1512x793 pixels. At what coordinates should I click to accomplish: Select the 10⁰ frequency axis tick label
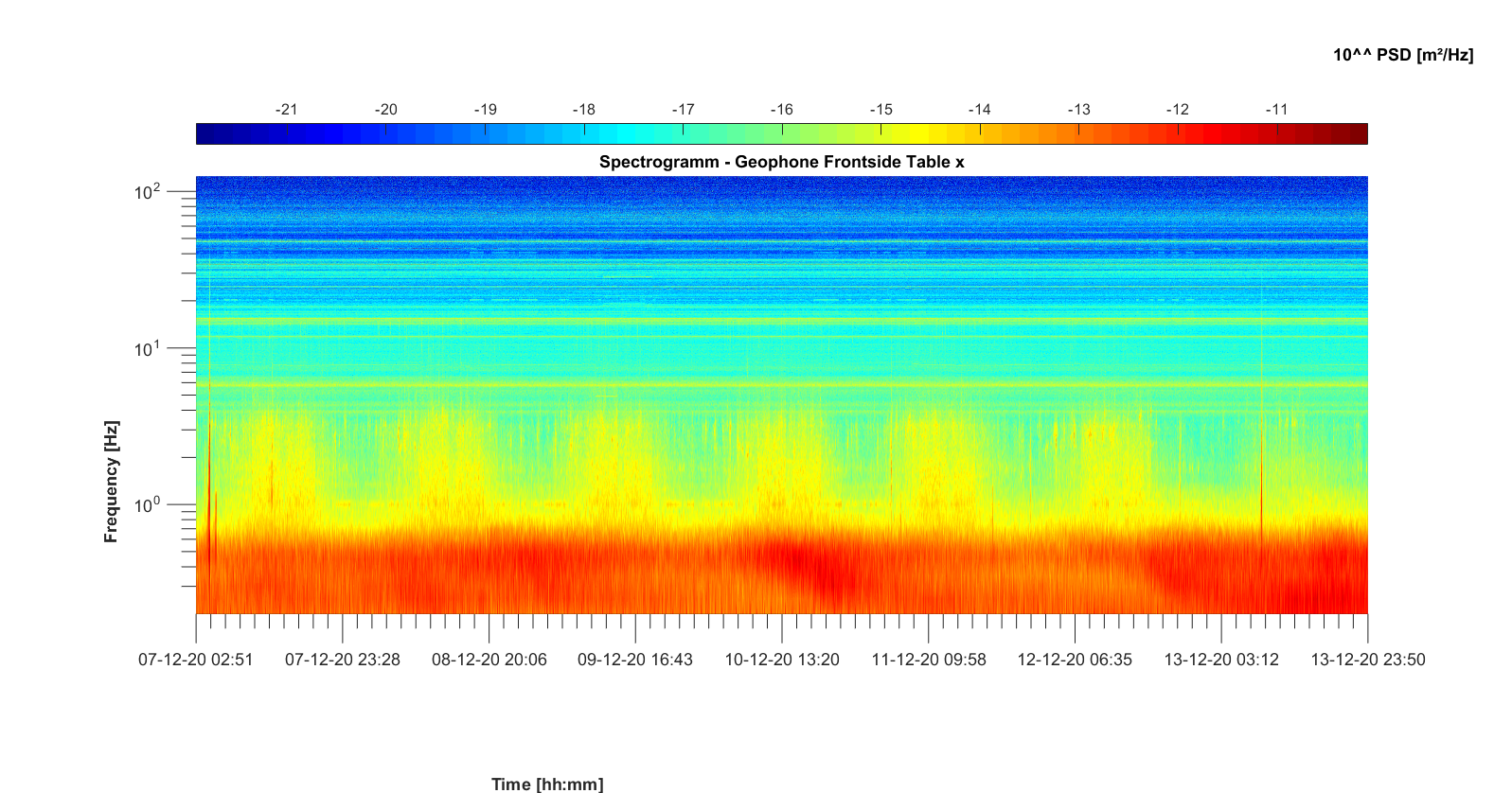coord(147,505)
